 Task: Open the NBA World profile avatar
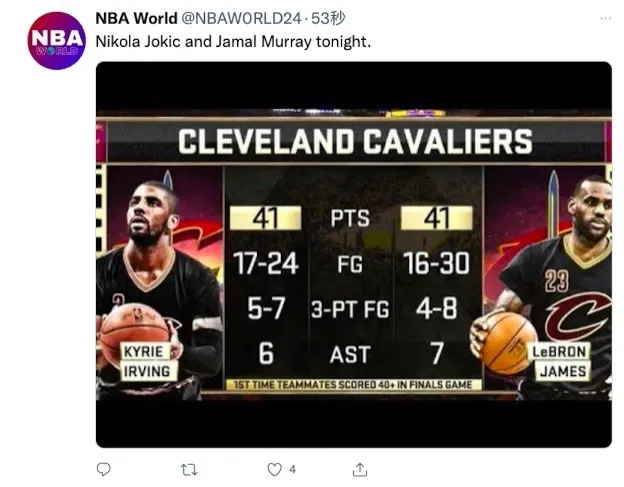pos(56,40)
